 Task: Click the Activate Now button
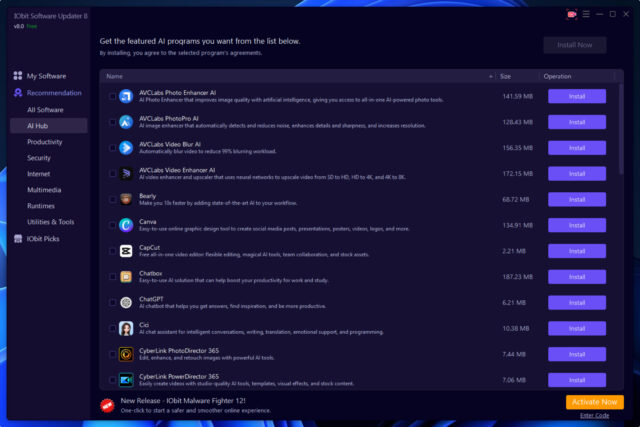pos(595,402)
